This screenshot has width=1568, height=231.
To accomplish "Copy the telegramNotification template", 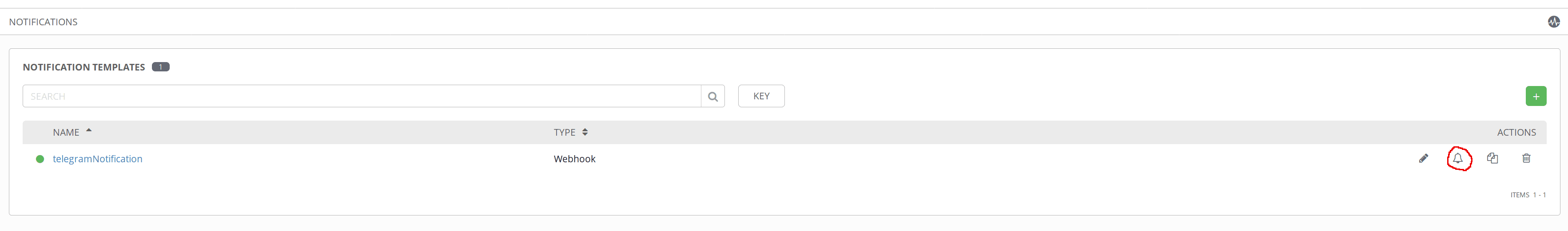I will click(x=1492, y=159).
